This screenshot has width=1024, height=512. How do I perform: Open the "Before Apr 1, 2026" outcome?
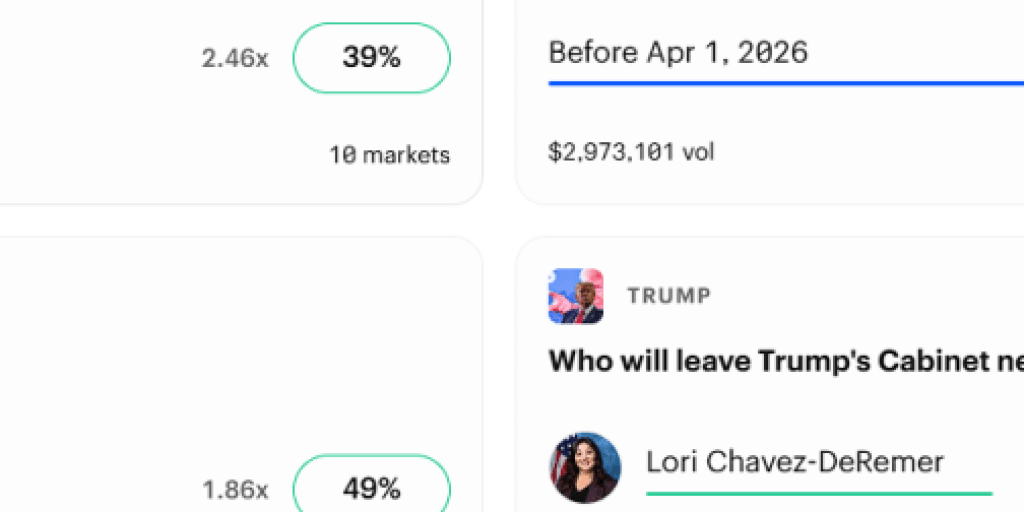click(678, 52)
